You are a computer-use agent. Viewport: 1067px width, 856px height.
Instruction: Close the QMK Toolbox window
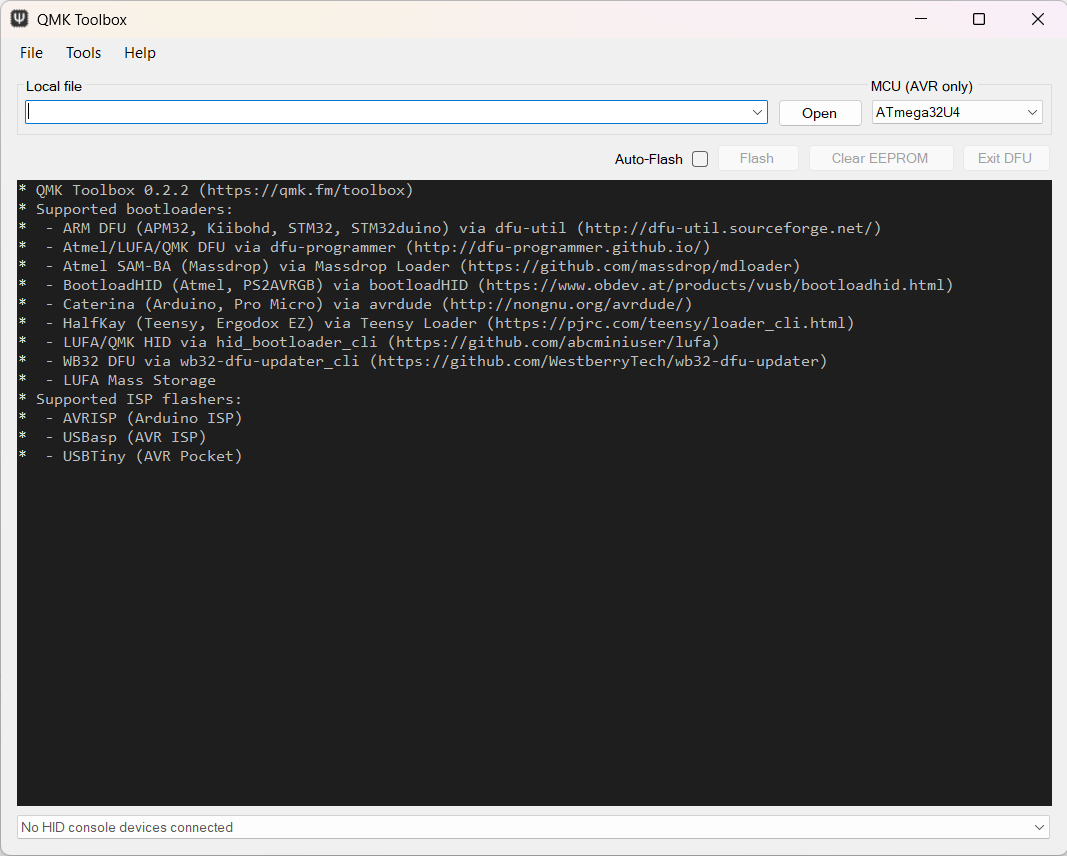tap(1037, 19)
